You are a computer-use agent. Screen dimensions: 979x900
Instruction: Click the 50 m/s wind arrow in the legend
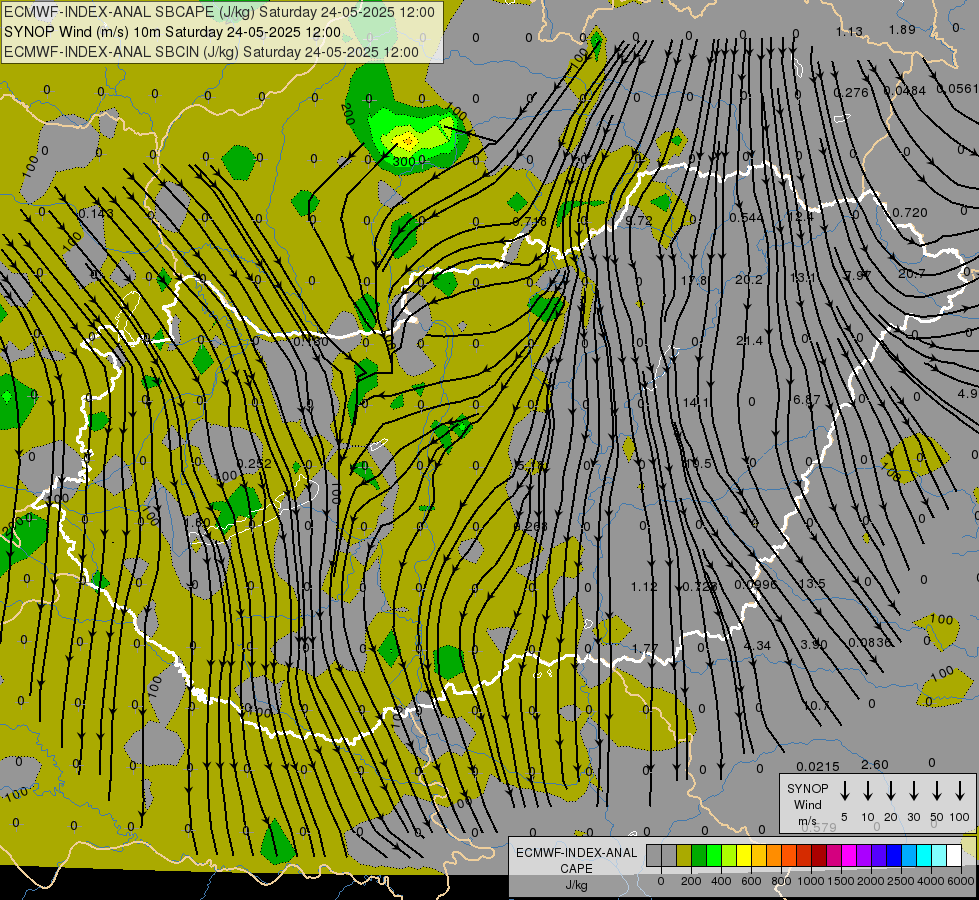(937, 791)
